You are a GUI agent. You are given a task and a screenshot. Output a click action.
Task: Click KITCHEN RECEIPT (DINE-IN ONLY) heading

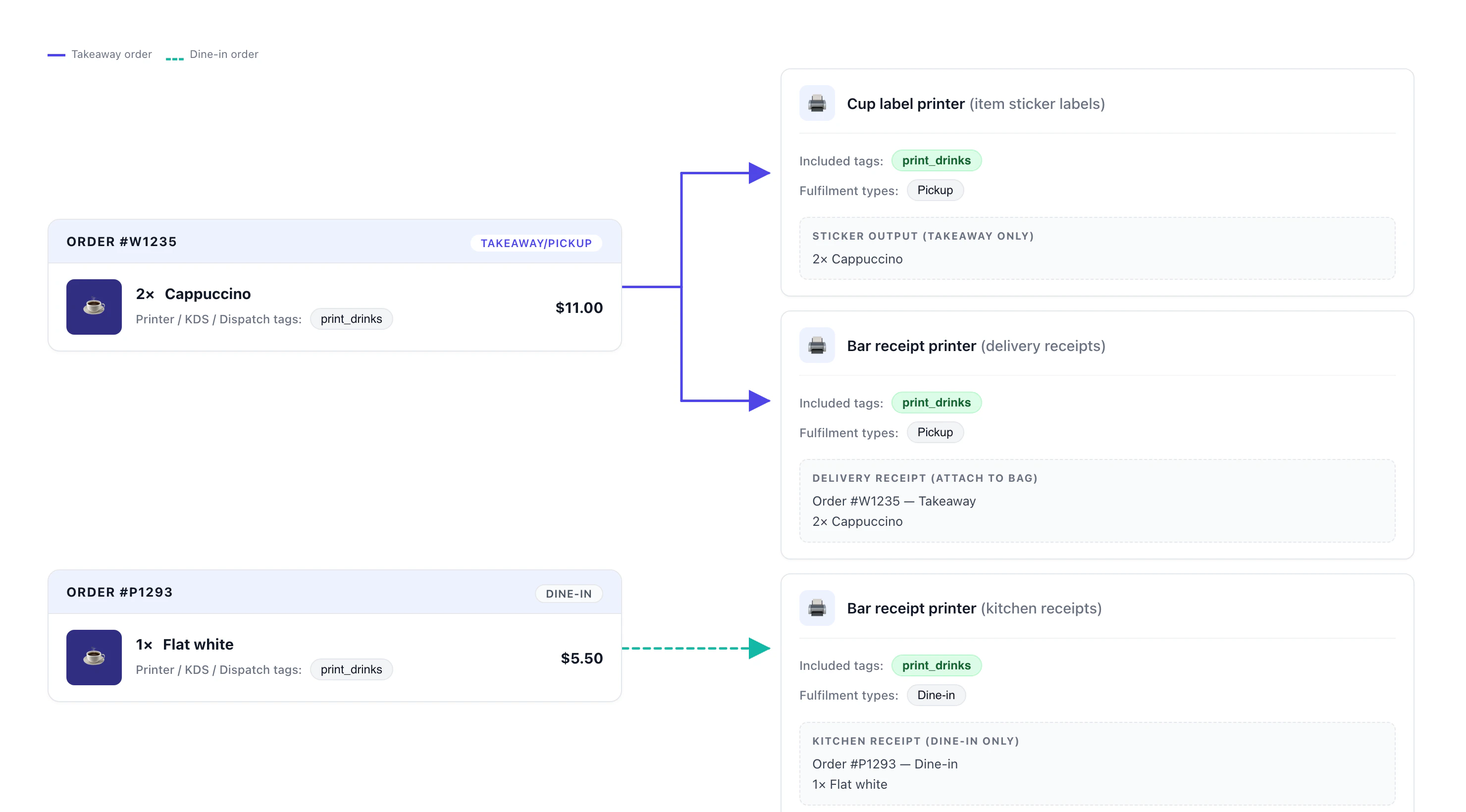pos(915,741)
